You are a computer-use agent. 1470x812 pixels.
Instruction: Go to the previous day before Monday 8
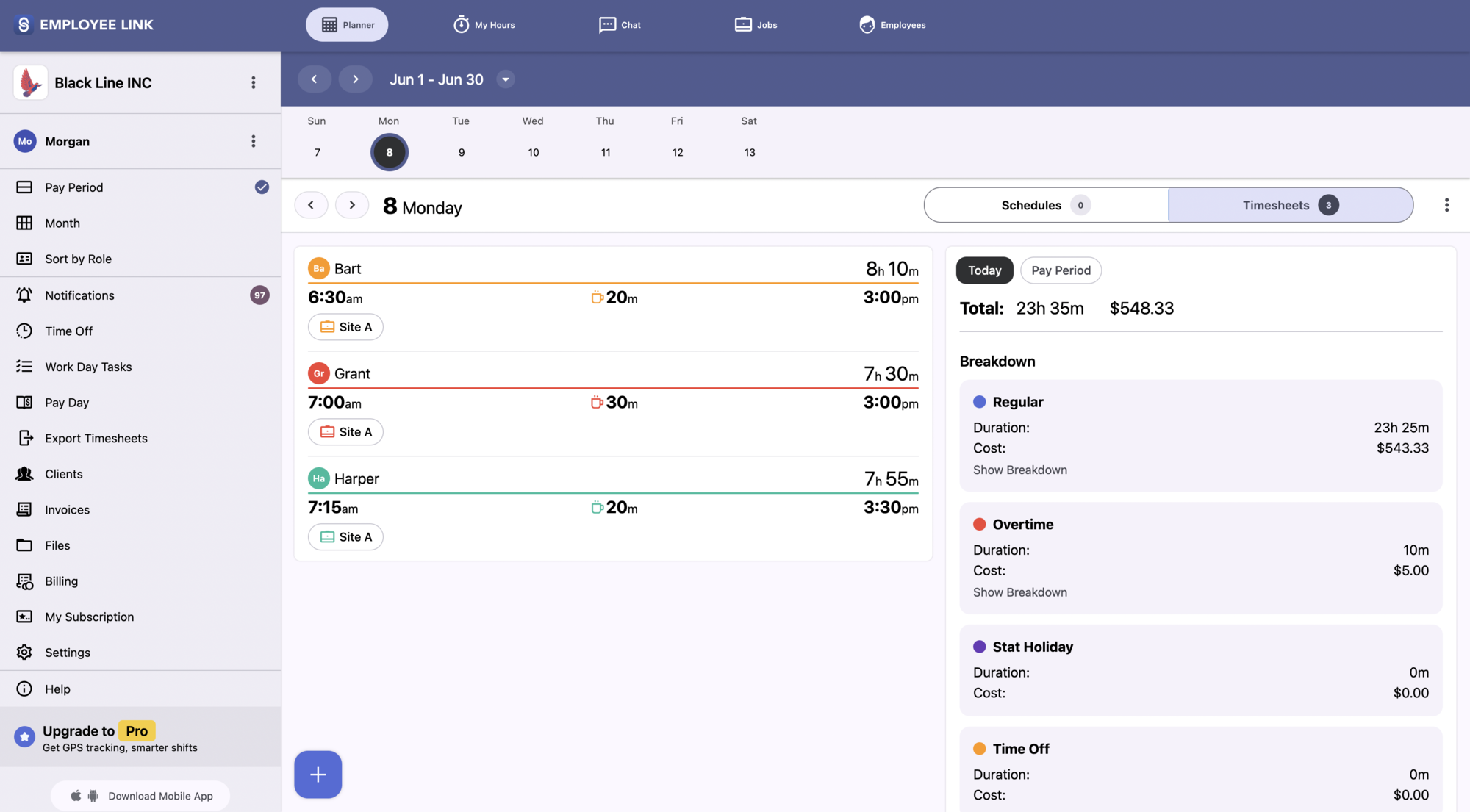click(312, 205)
